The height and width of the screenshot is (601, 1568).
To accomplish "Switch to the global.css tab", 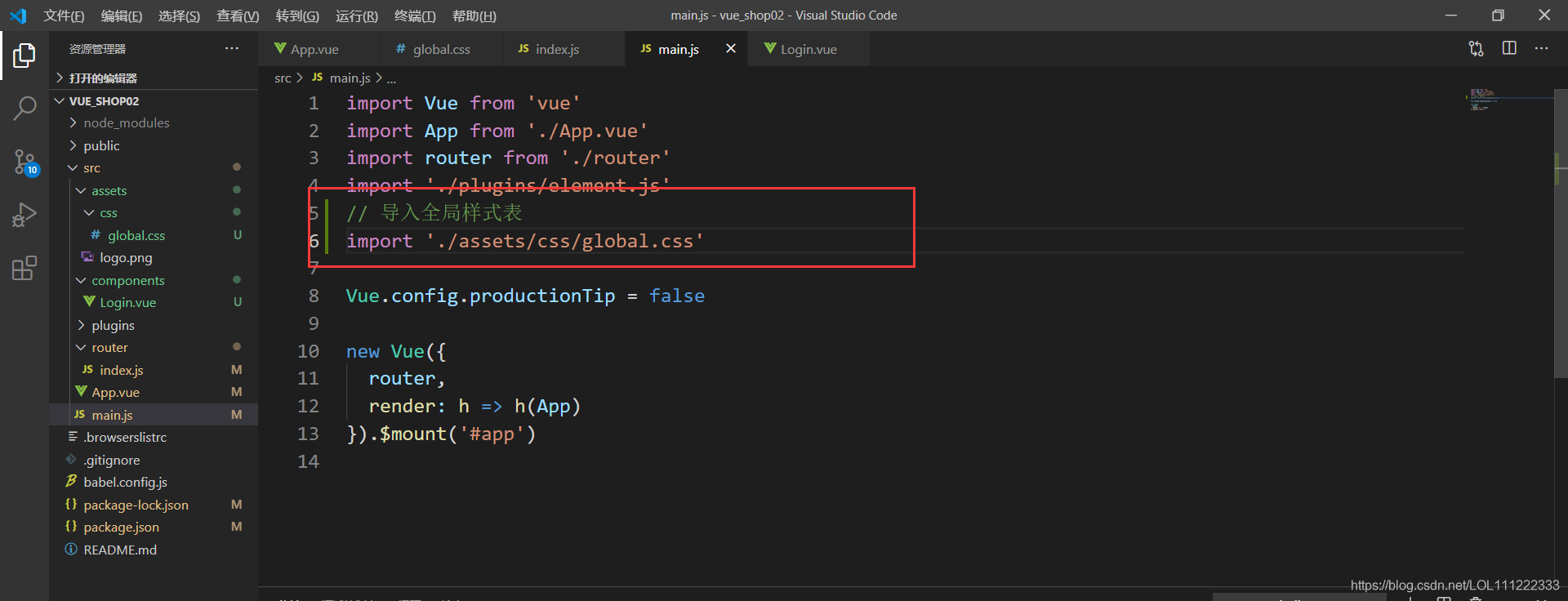I will click(440, 49).
